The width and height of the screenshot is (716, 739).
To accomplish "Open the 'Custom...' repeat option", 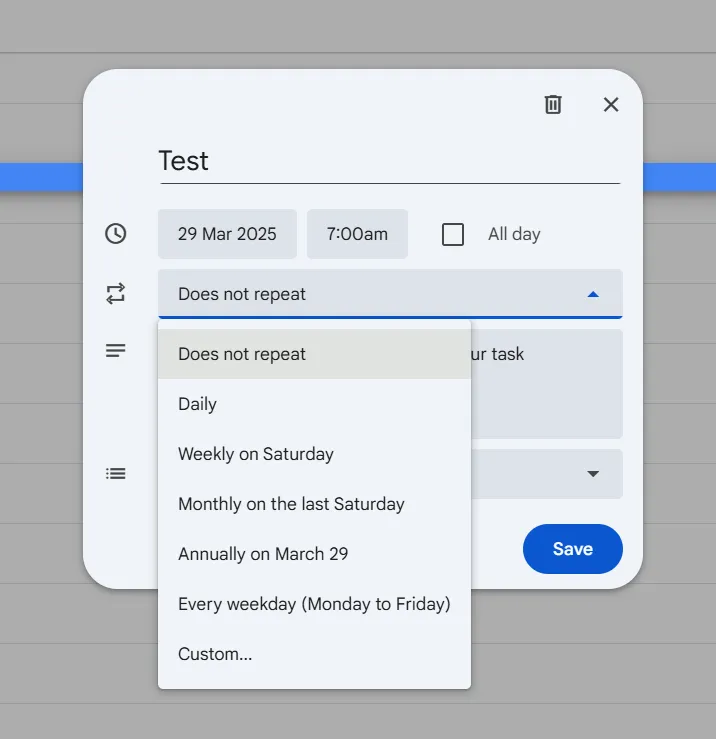I will click(x=314, y=654).
